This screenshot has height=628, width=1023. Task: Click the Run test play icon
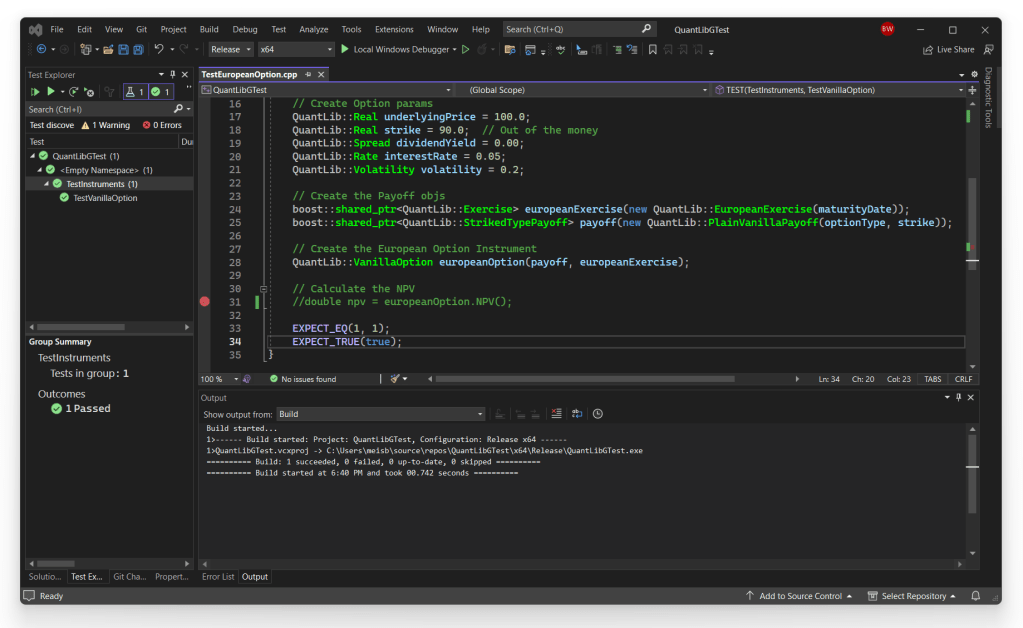point(50,92)
